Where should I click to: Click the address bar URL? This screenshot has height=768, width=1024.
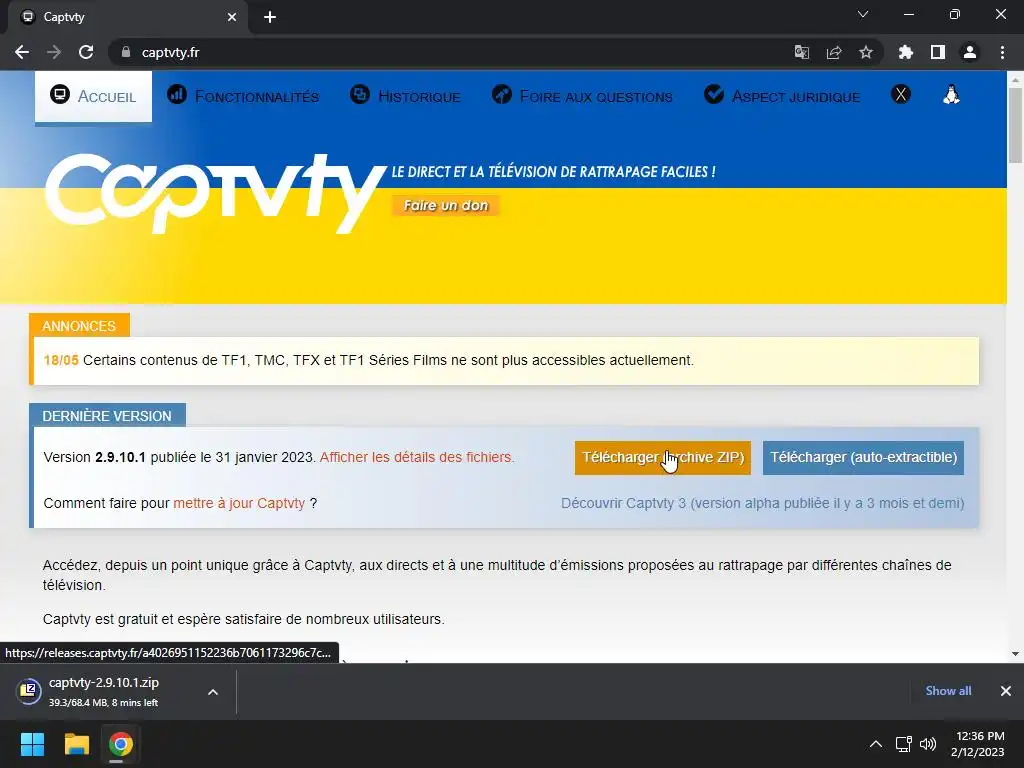(x=170, y=52)
